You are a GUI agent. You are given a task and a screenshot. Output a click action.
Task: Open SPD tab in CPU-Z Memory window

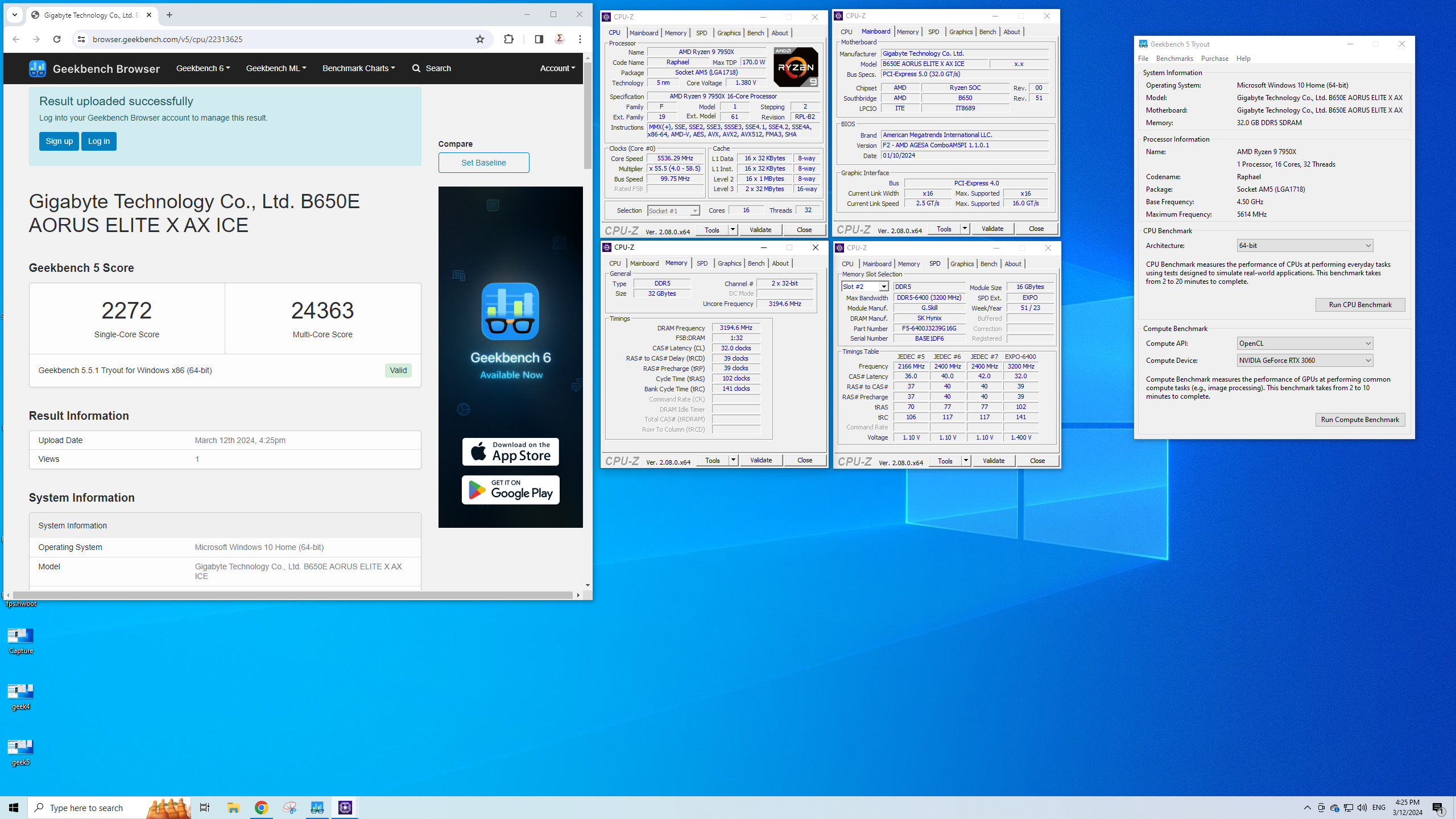(702, 263)
